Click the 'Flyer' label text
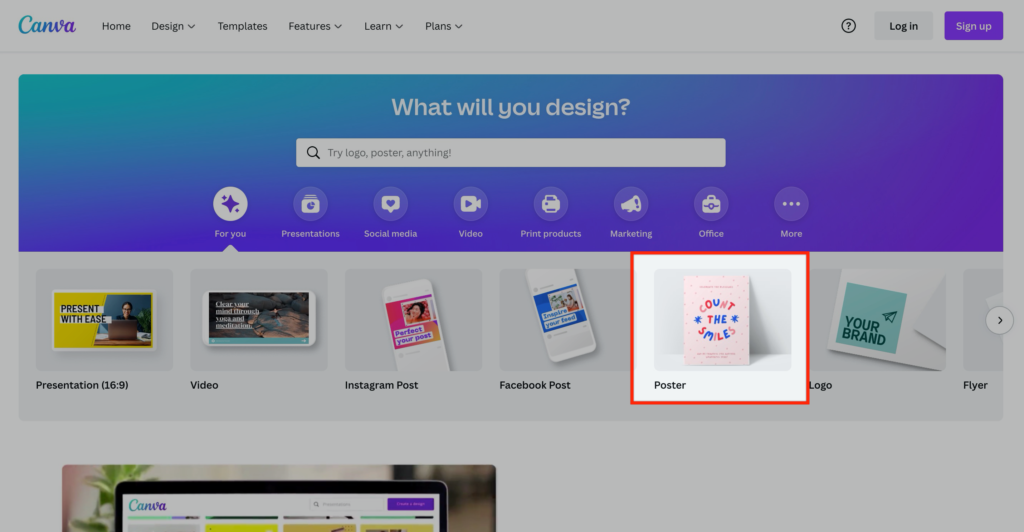Viewport: 1024px width, 532px height. point(975,385)
